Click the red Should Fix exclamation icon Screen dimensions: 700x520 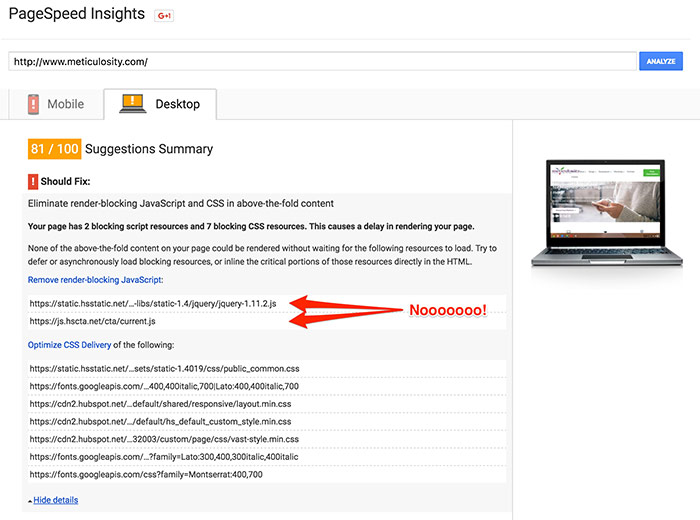(33, 182)
